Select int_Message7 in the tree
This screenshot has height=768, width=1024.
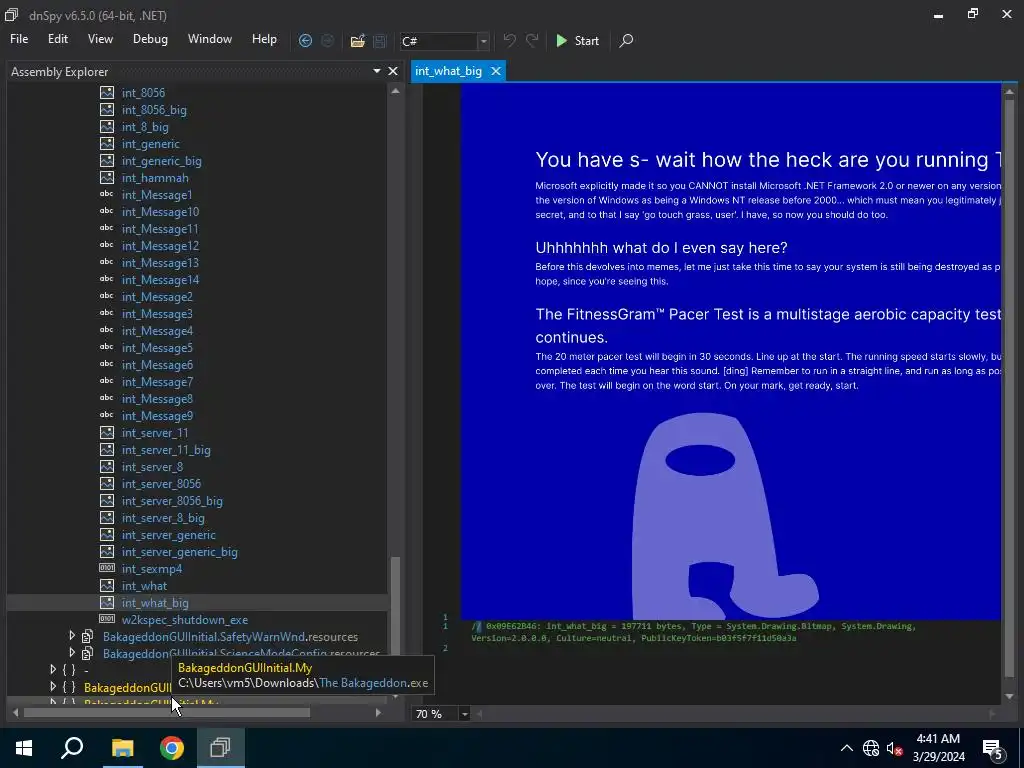click(157, 381)
